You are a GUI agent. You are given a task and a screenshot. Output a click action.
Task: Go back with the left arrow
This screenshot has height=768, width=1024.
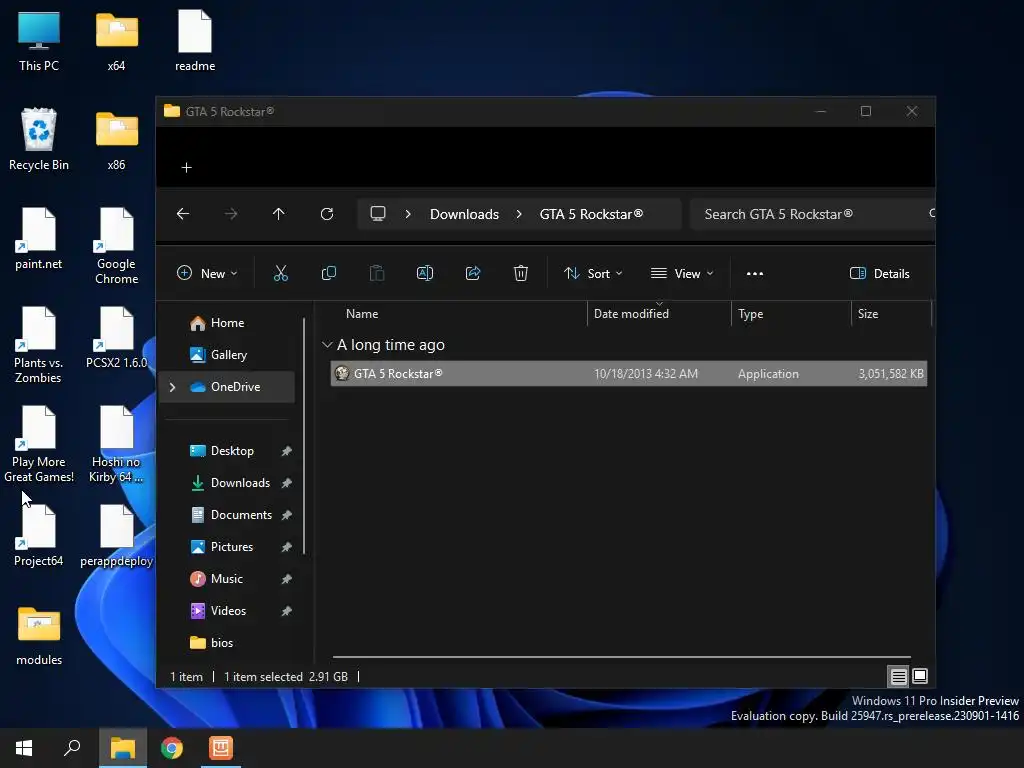click(183, 214)
